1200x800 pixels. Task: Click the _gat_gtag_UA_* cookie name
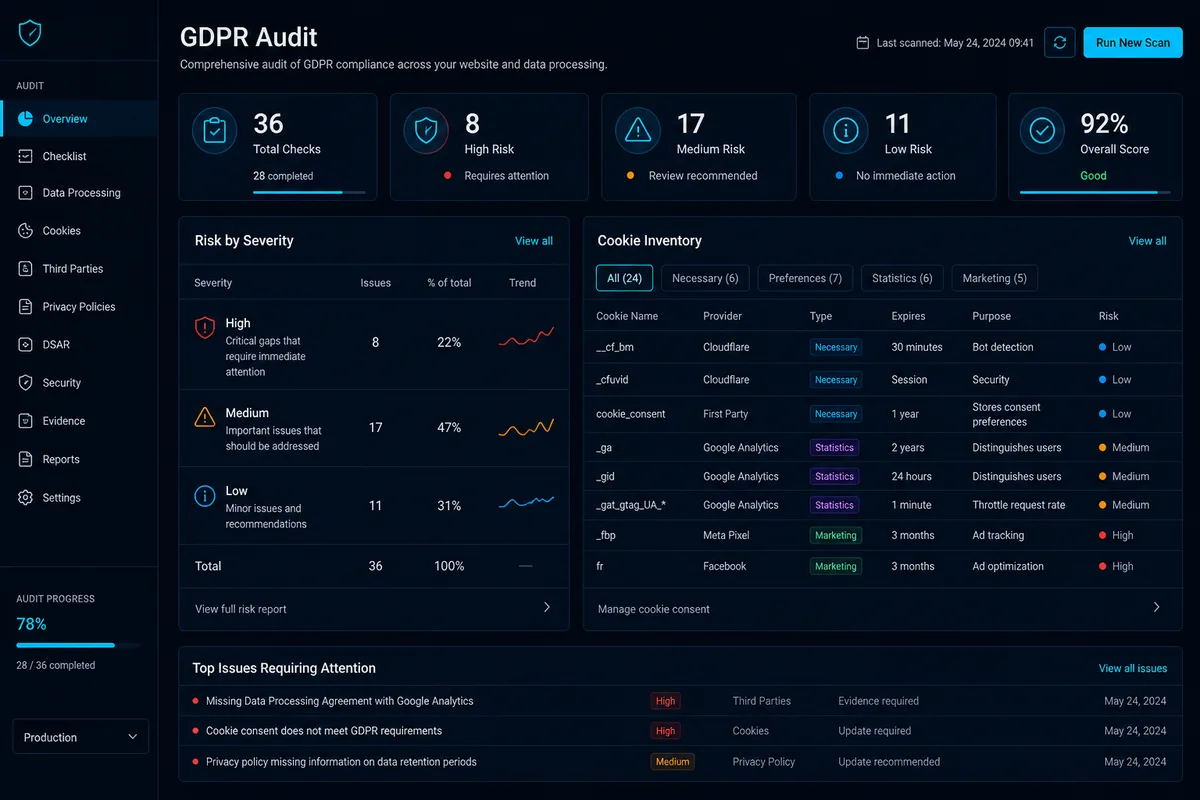click(x=631, y=506)
